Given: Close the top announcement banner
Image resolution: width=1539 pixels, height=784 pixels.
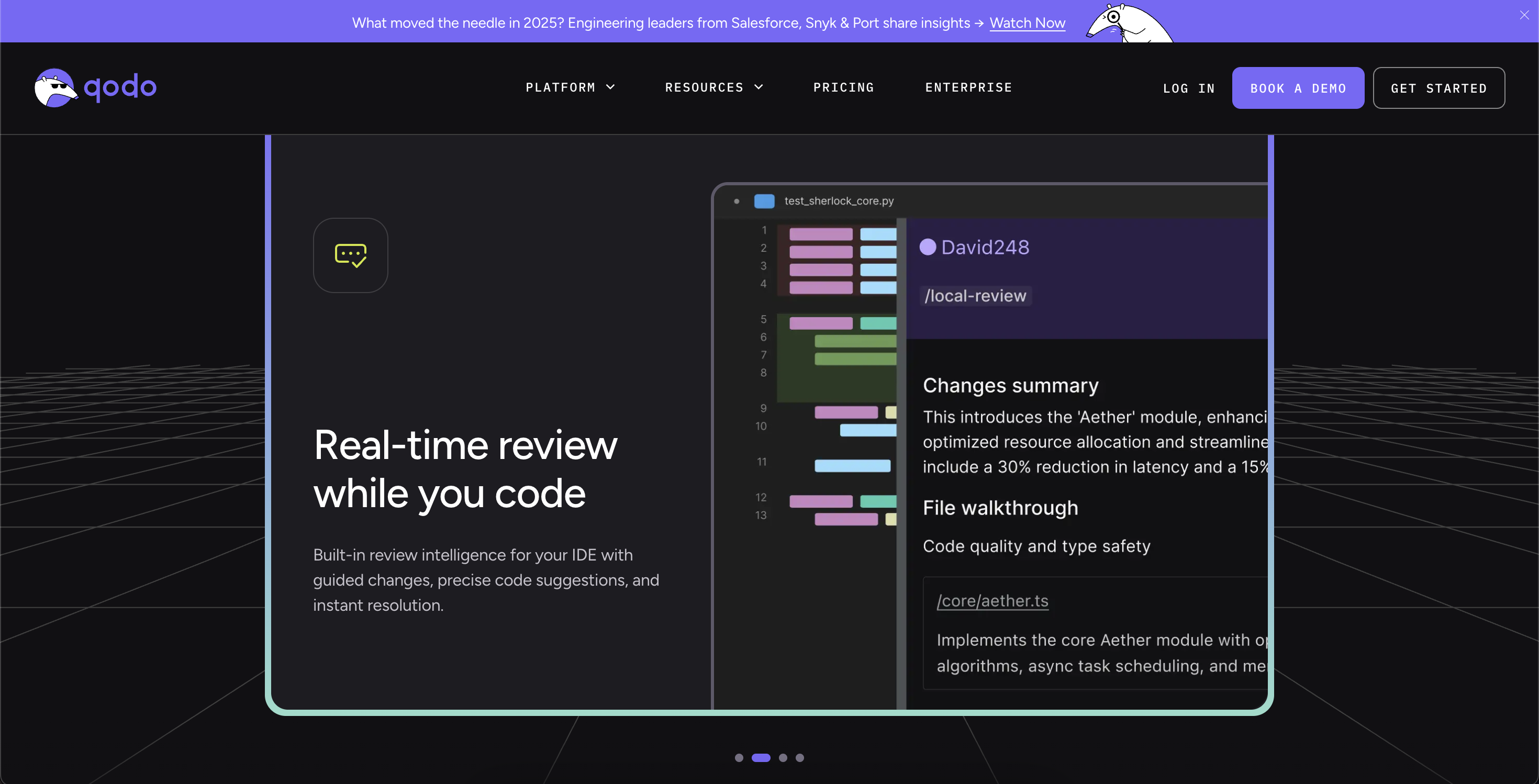Looking at the screenshot, I should point(1524,15).
